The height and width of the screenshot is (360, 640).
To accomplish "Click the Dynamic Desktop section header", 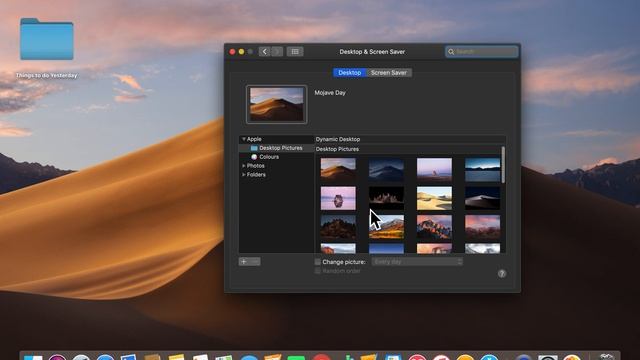I will pyautogui.click(x=338, y=139).
